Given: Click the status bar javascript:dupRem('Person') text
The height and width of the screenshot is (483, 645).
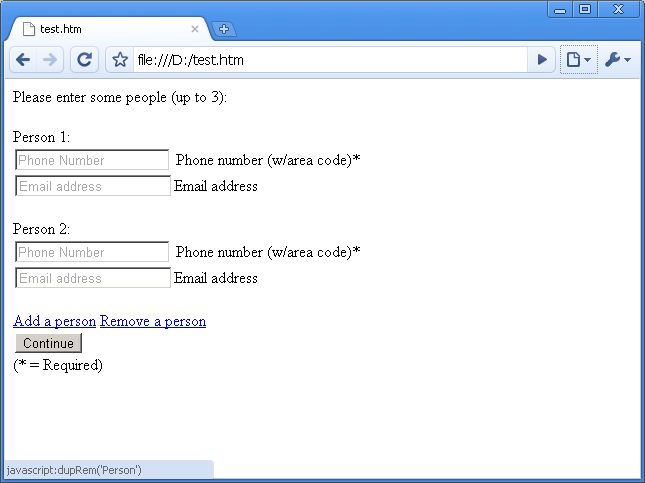Looking at the screenshot, I should pyautogui.click(x=74, y=470).
